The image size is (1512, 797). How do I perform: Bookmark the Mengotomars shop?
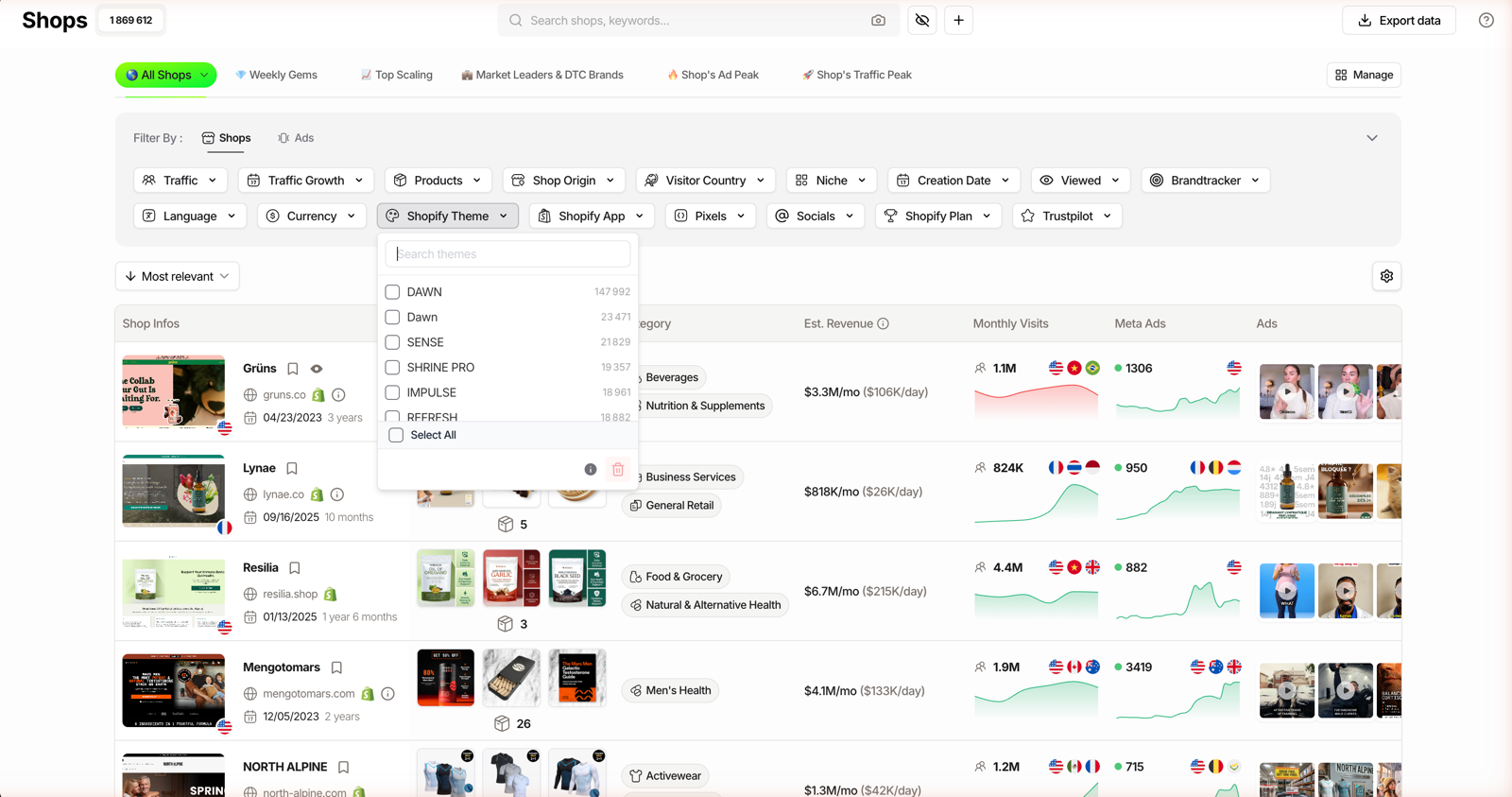point(336,667)
